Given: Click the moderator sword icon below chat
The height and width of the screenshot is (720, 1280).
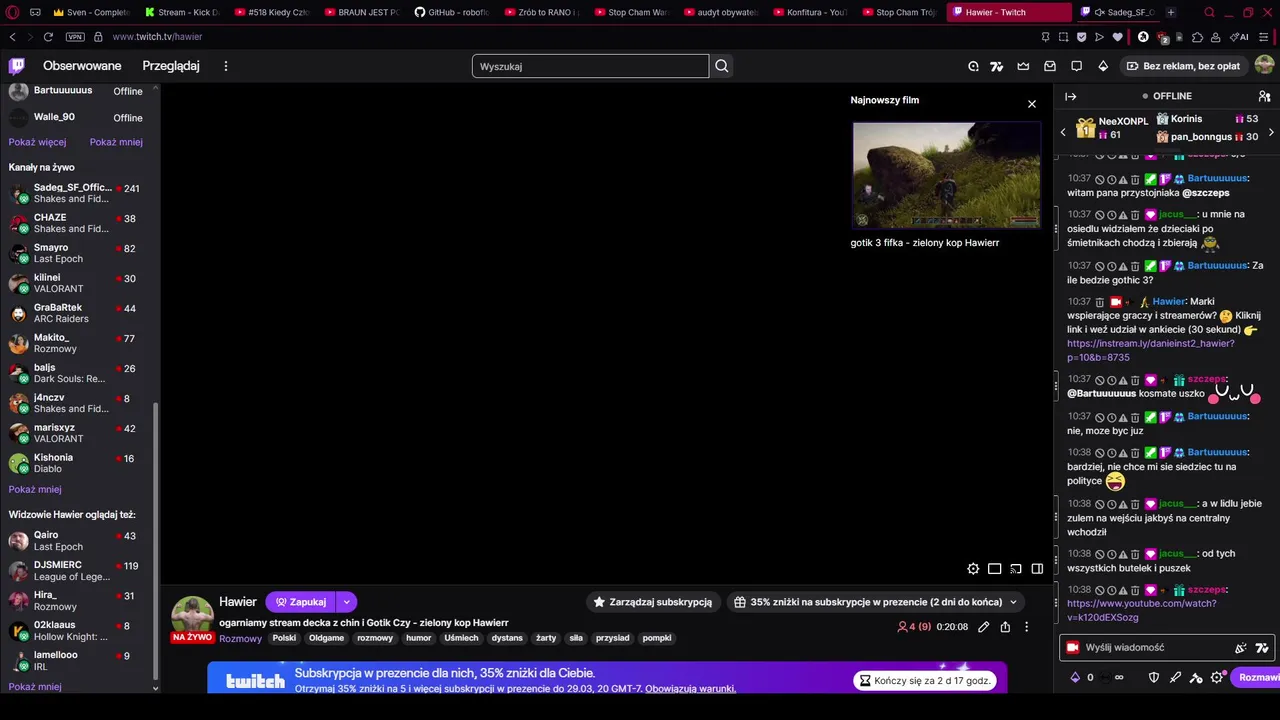Looking at the screenshot, I should click(1175, 677).
